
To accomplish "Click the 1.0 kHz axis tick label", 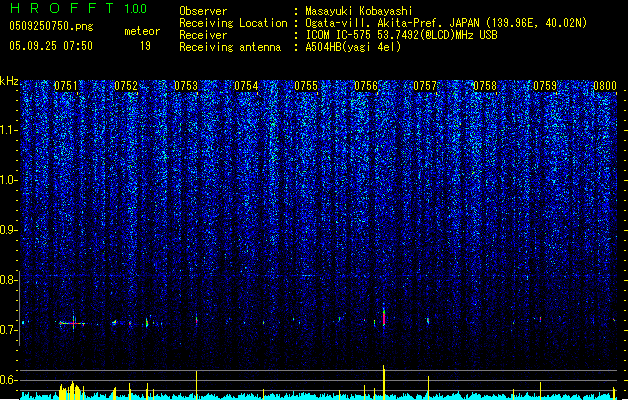I will pyautogui.click(x=9, y=180).
